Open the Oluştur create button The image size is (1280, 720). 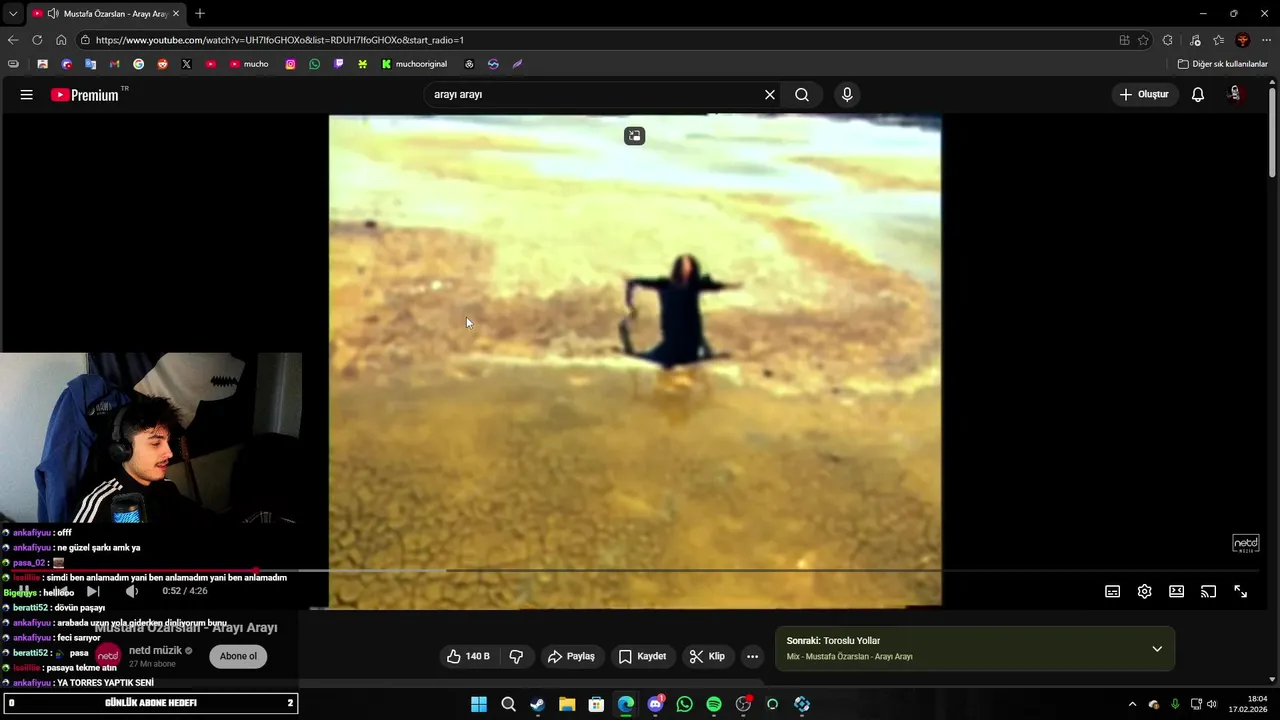pyautogui.click(x=1144, y=95)
